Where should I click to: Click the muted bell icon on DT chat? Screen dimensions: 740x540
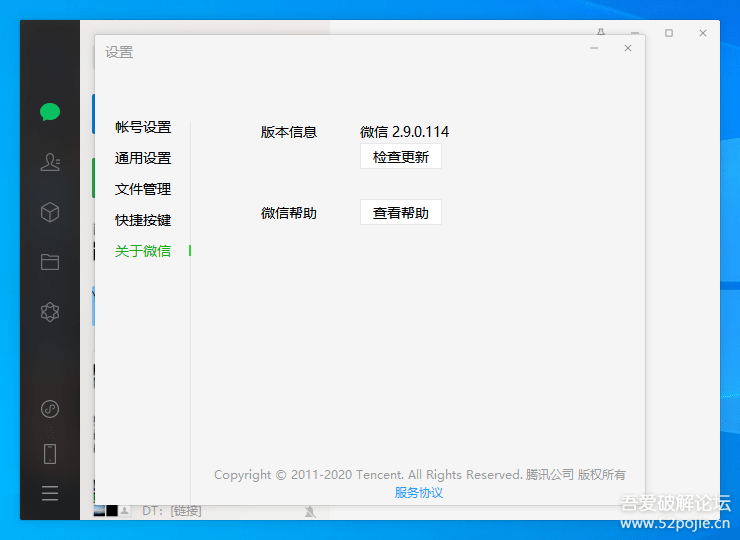pos(311,511)
